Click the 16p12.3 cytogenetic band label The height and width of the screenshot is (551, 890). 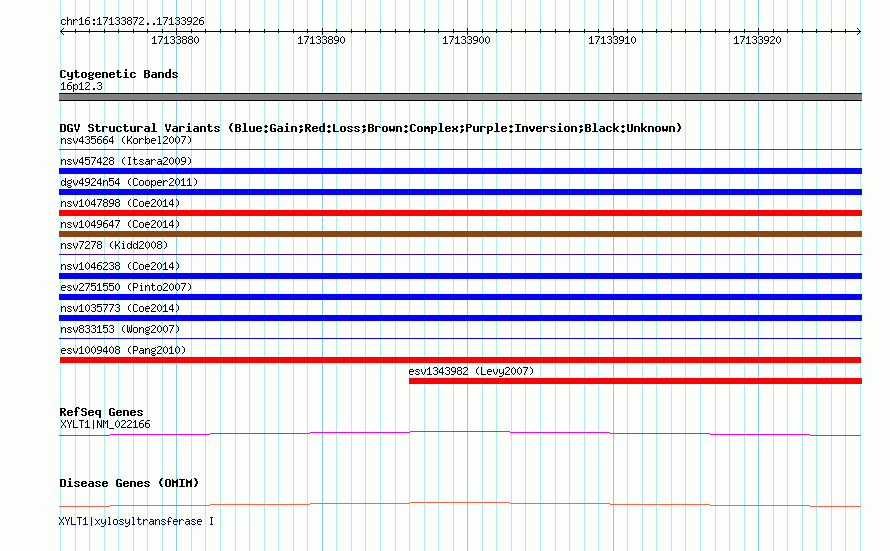(81, 86)
